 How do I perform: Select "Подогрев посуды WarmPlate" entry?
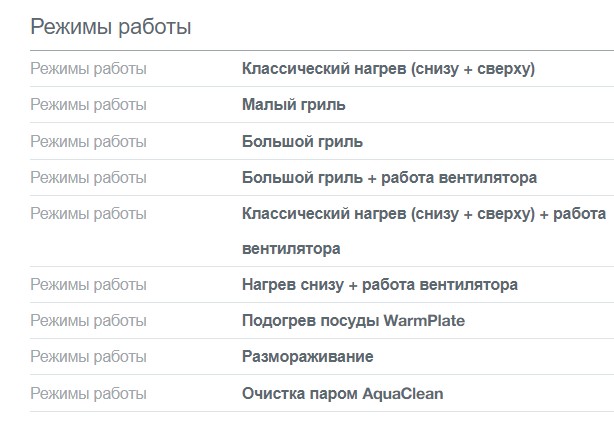click(x=353, y=321)
